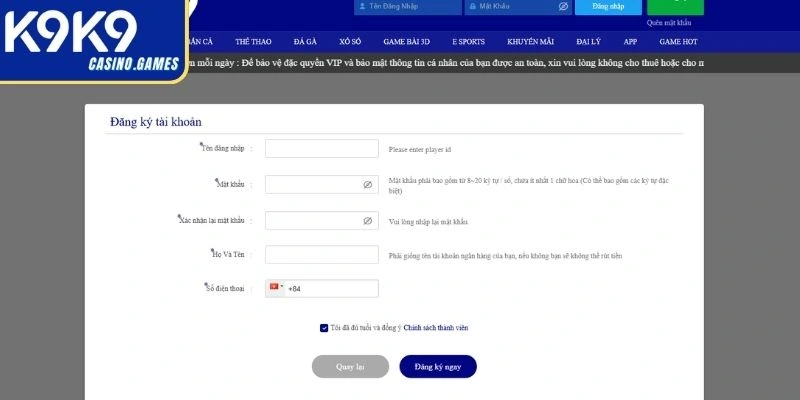Show password in Mật khẩu field
Viewport: 800px width, 400px height.
367,185
